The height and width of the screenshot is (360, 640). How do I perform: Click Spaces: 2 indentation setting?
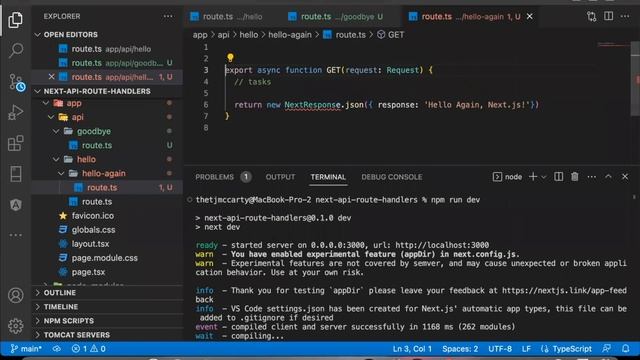(x=460, y=349)
